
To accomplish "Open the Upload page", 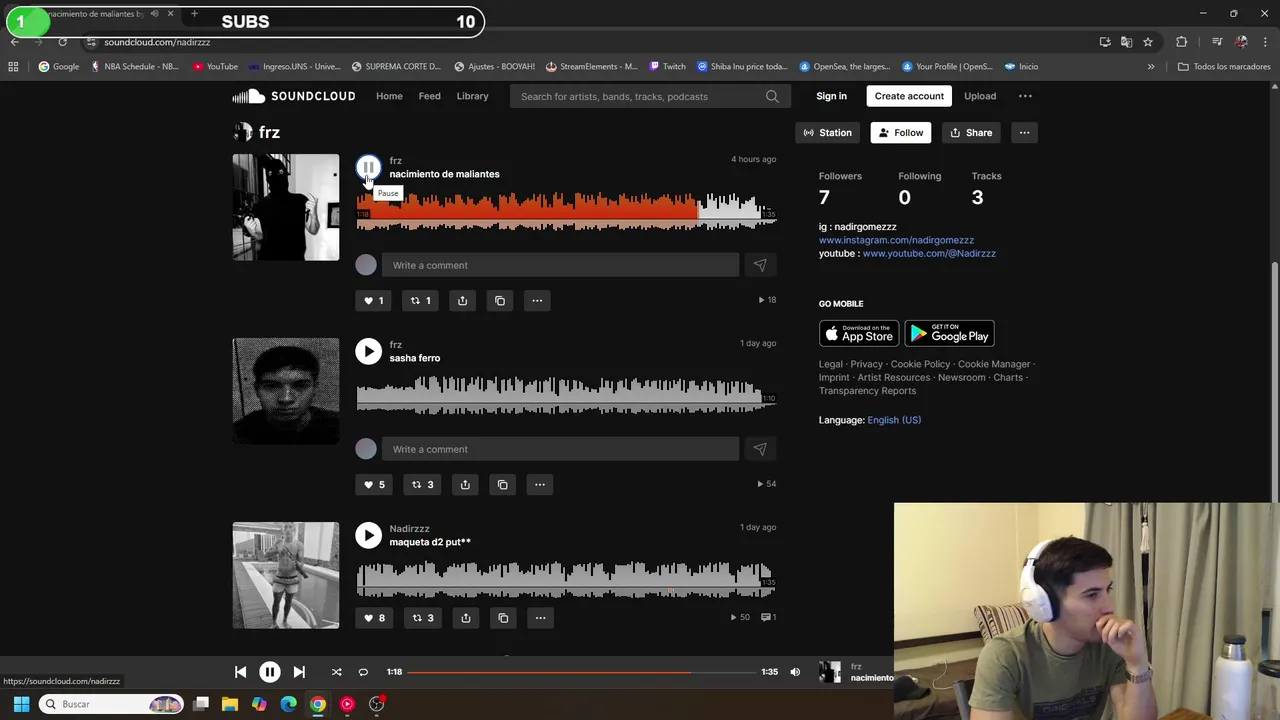I will coord(980,96).
